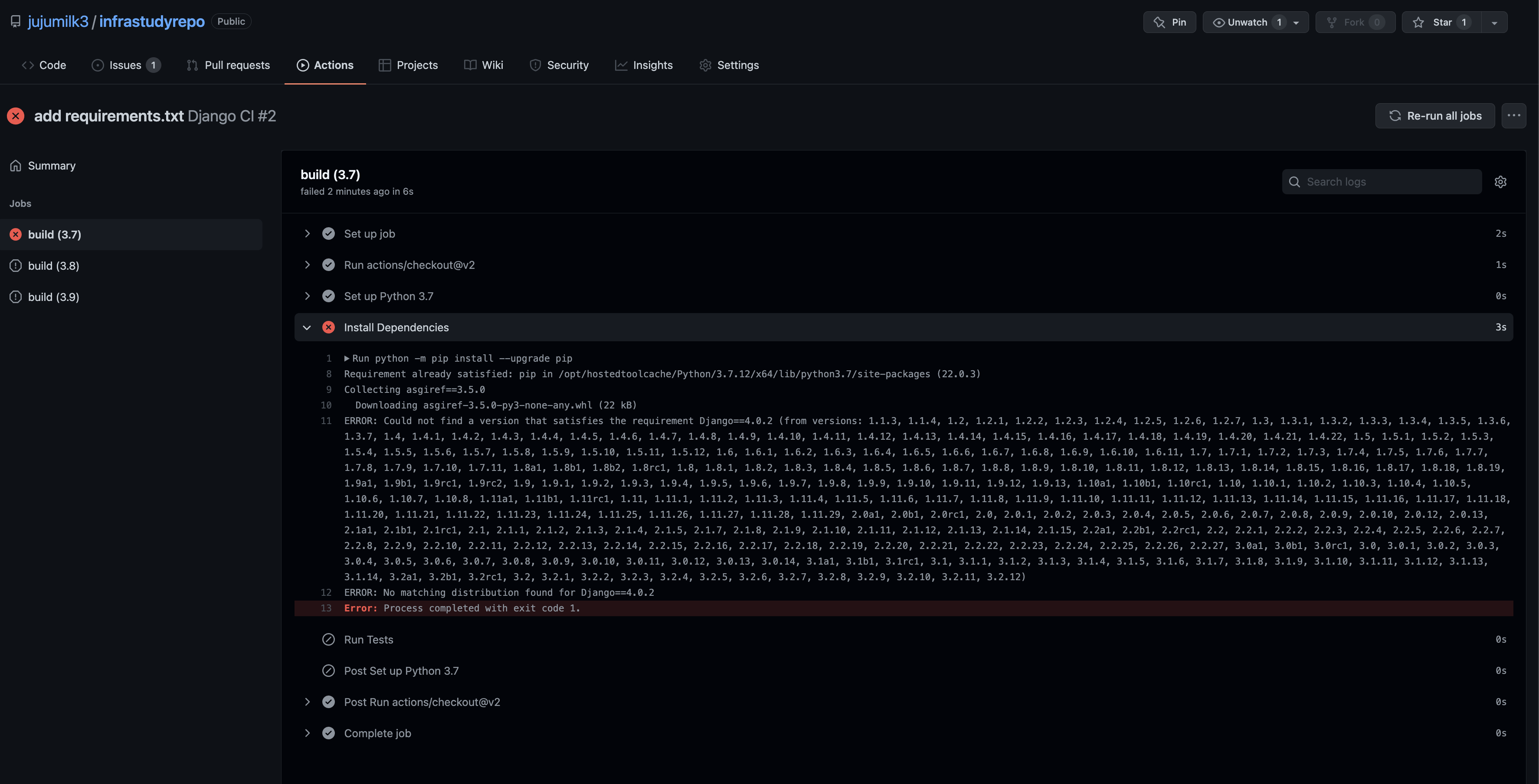
Task: Collapse the Install Dependencies step
Action: tap(307, 327)
